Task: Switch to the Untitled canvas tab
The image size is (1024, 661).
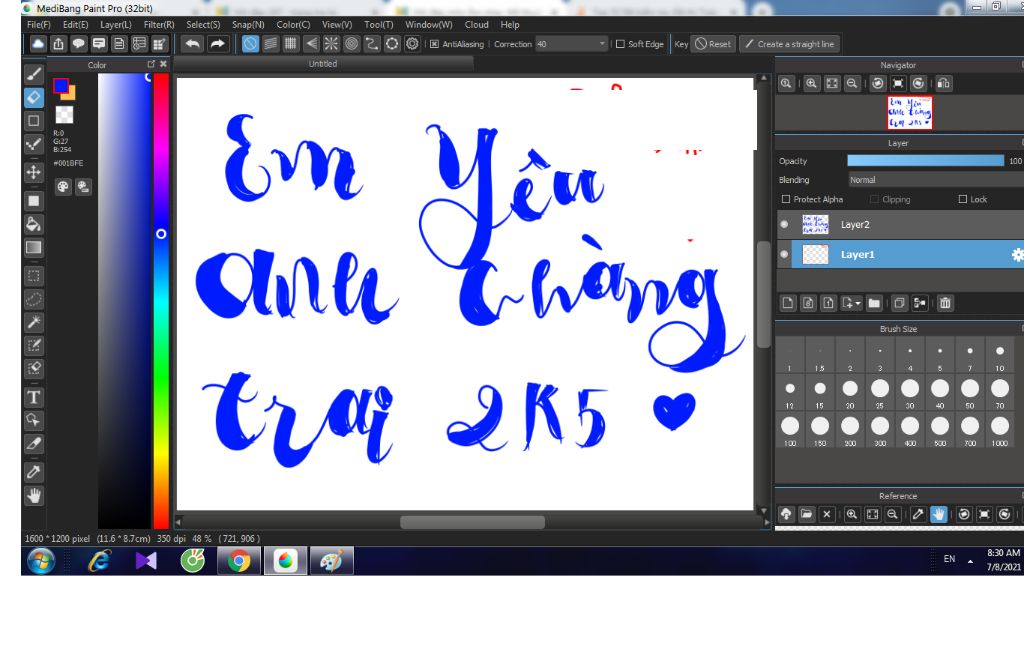Action: pos(323,64)
